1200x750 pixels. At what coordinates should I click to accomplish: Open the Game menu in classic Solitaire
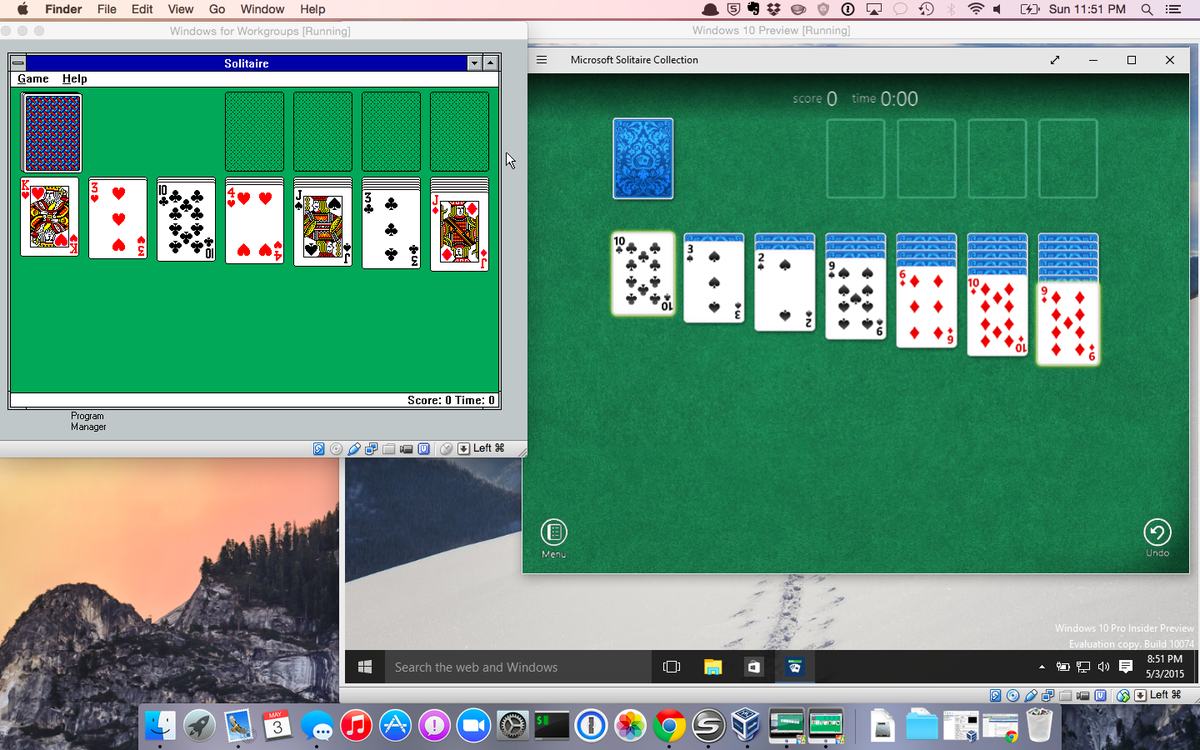tap(33, 78)
